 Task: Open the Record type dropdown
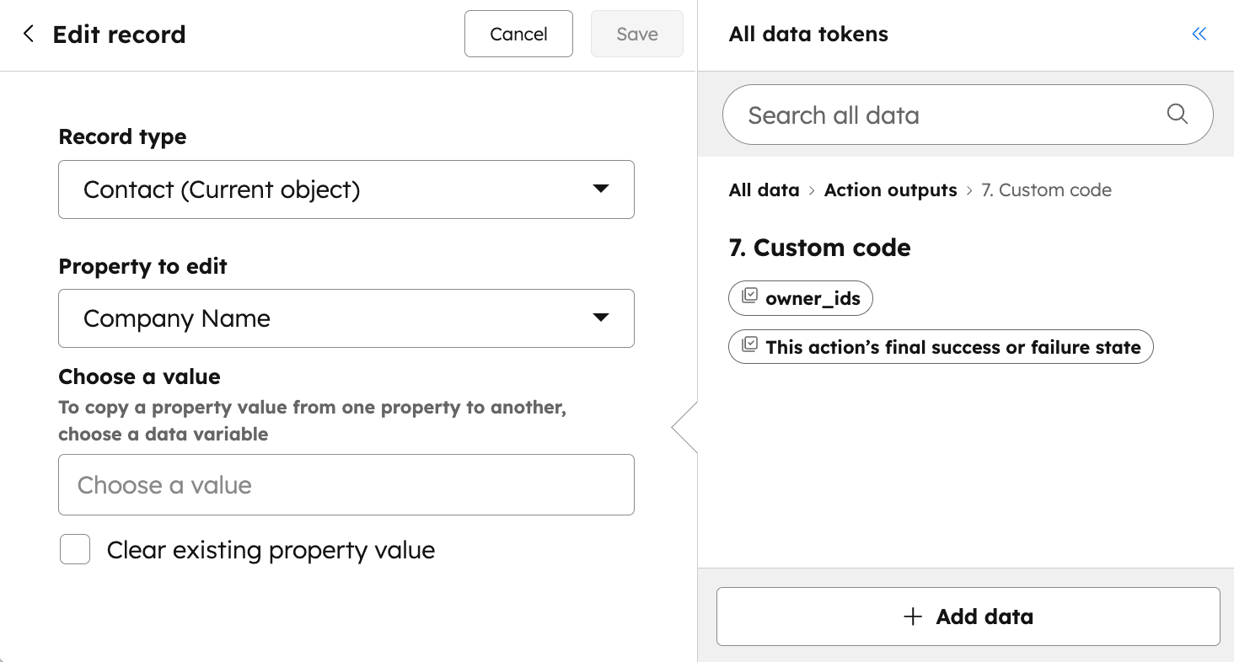[x=346, y=189]
